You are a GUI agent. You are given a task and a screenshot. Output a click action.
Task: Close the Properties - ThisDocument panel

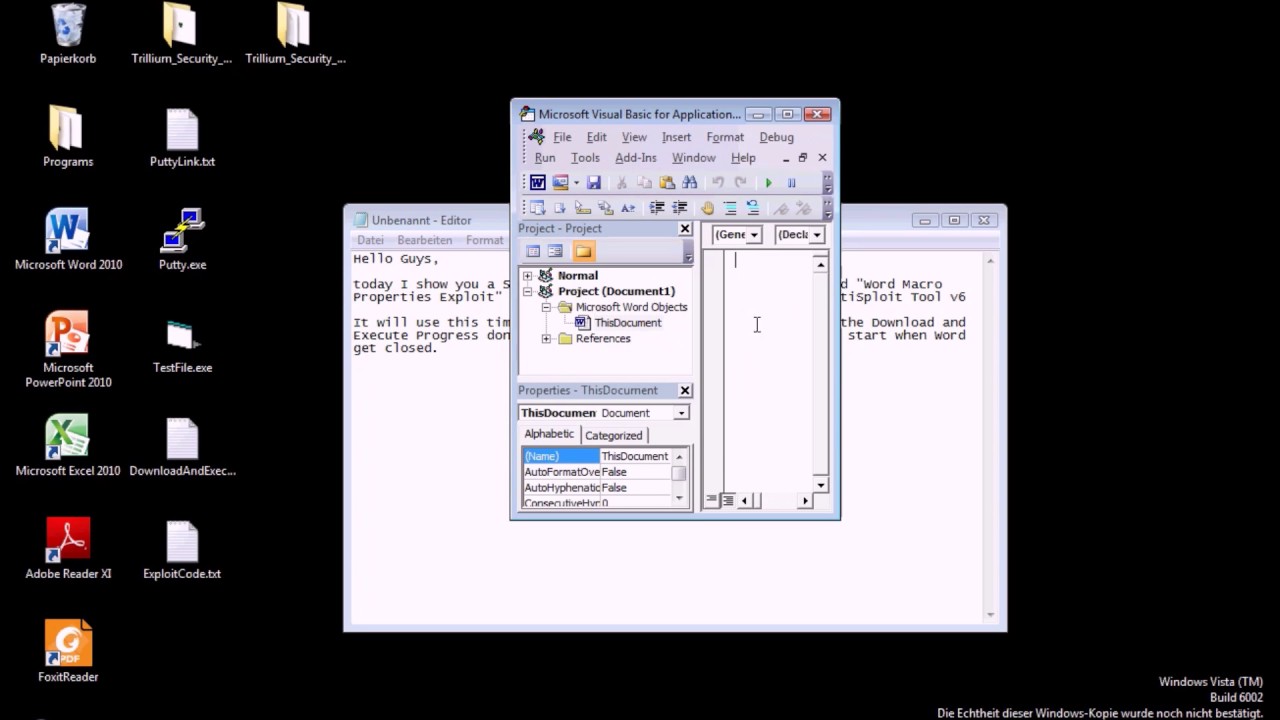click(685, 390)
